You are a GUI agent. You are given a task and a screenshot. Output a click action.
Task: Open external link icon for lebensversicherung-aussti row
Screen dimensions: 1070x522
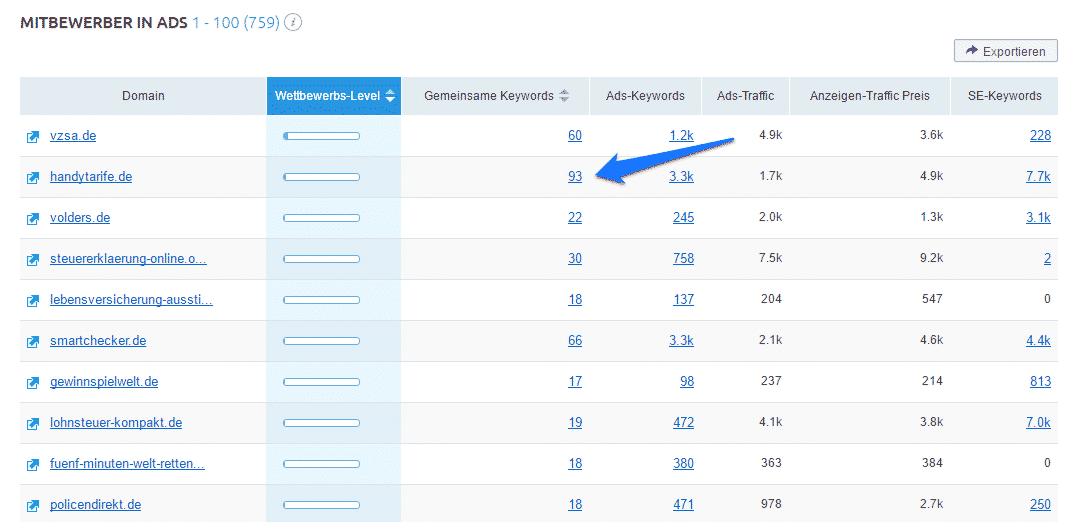tap(32, 300)
